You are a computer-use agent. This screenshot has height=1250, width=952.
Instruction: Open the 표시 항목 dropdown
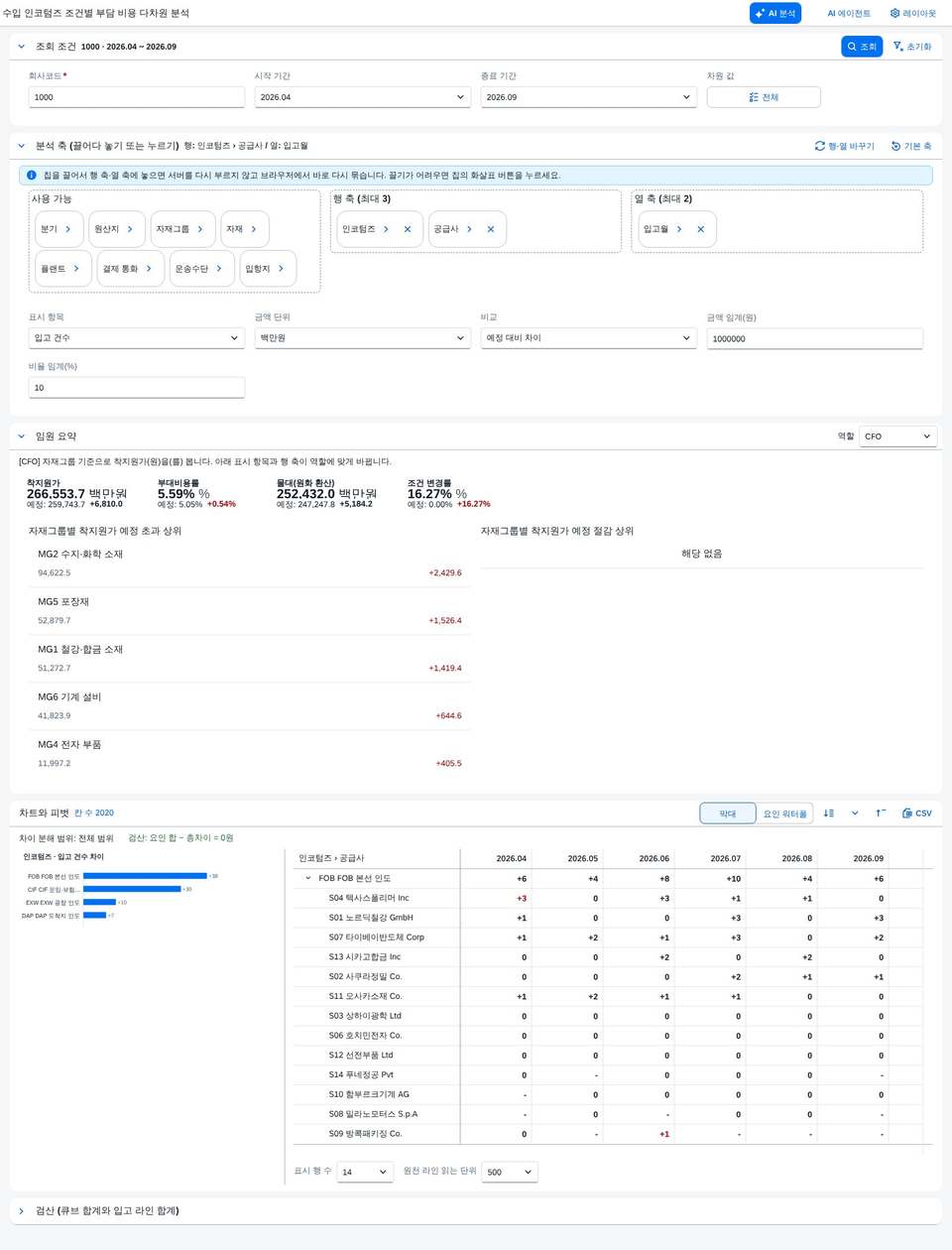tap(137, 338)
